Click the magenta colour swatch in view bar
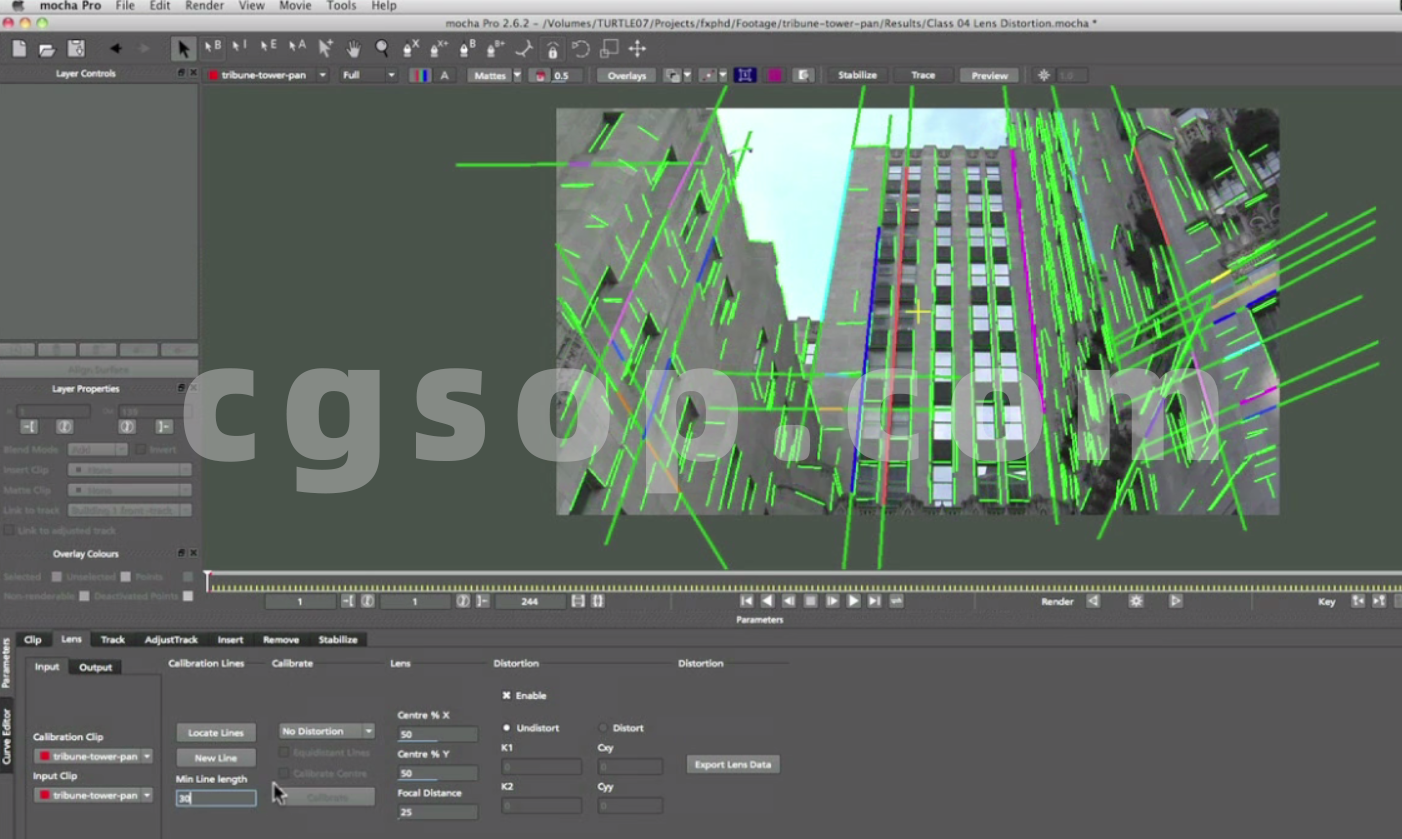 (773, 75)
